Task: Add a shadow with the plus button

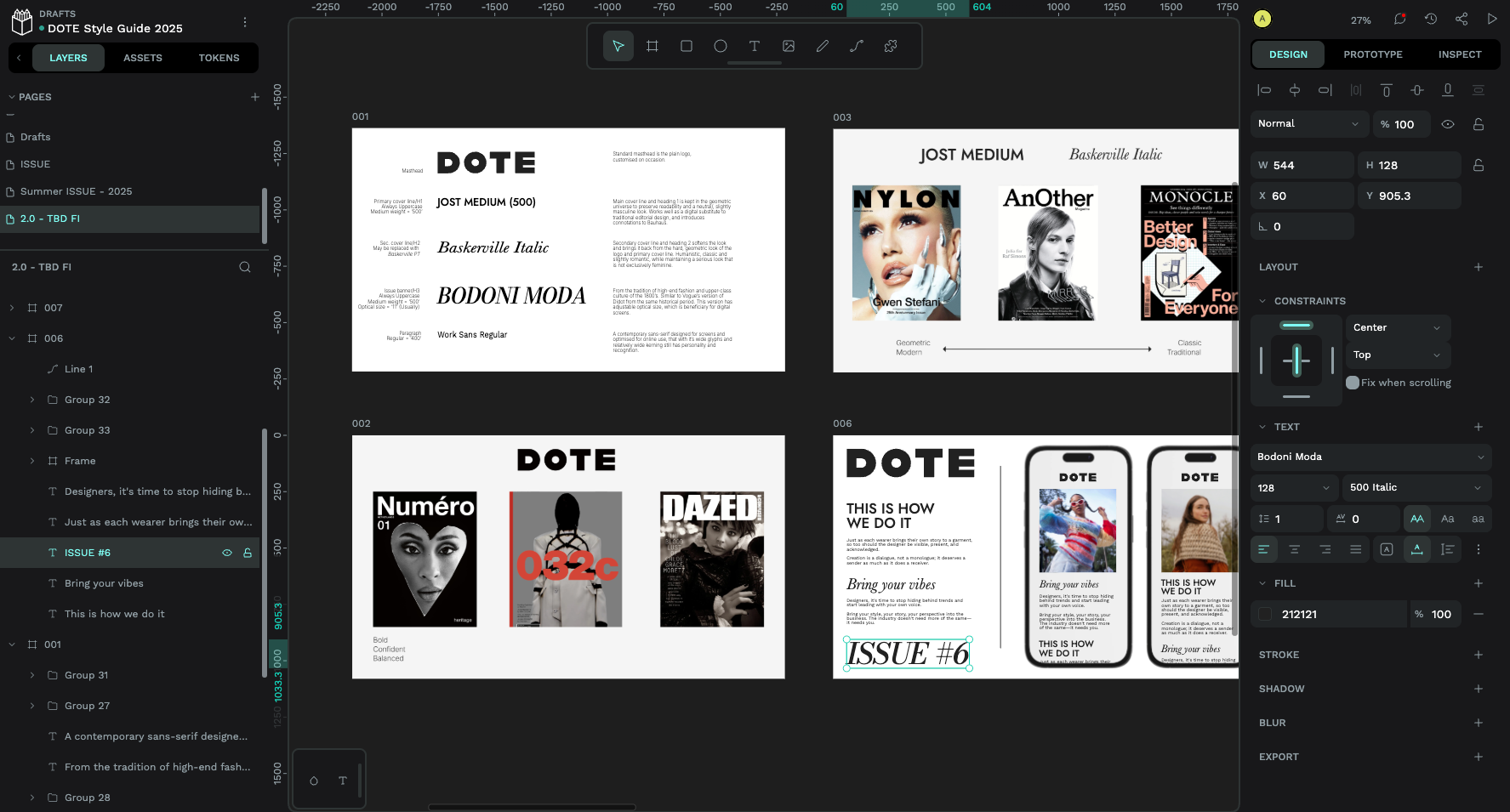Action: (x=1479, y=689)
